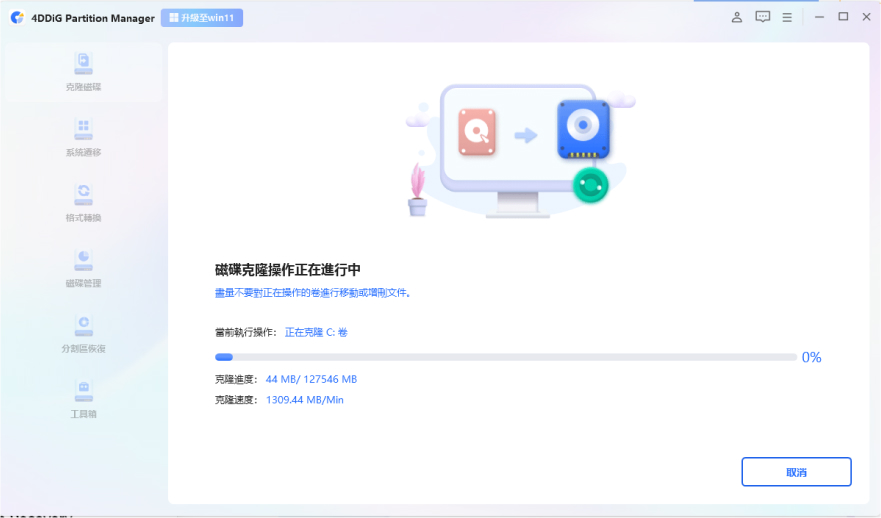This screenshot has height=518, width=881.
Task: Select the 系統遷移 system migration icon
Action: [x=83, y=129]
